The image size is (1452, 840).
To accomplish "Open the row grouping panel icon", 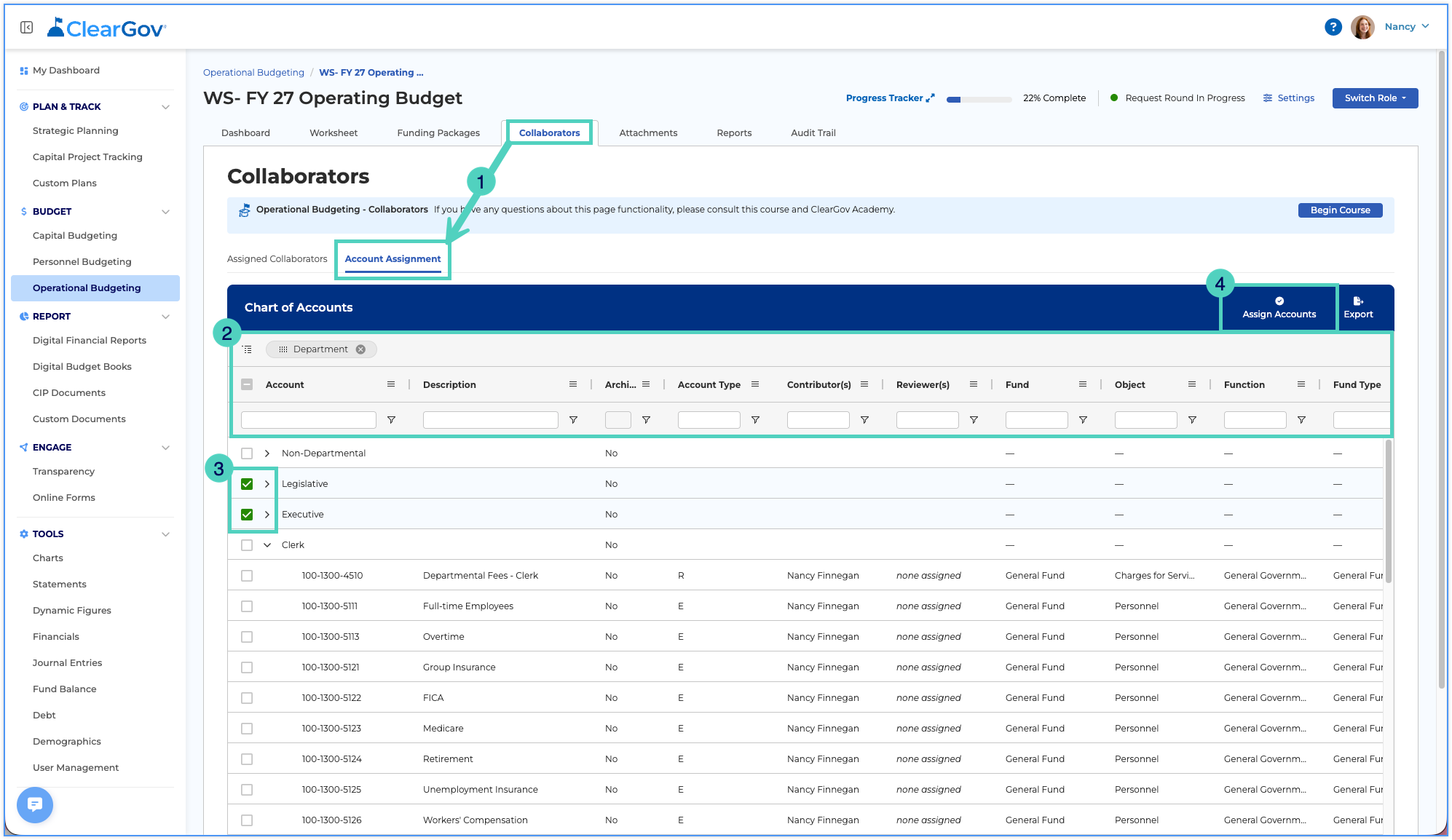I will (248, 349).
